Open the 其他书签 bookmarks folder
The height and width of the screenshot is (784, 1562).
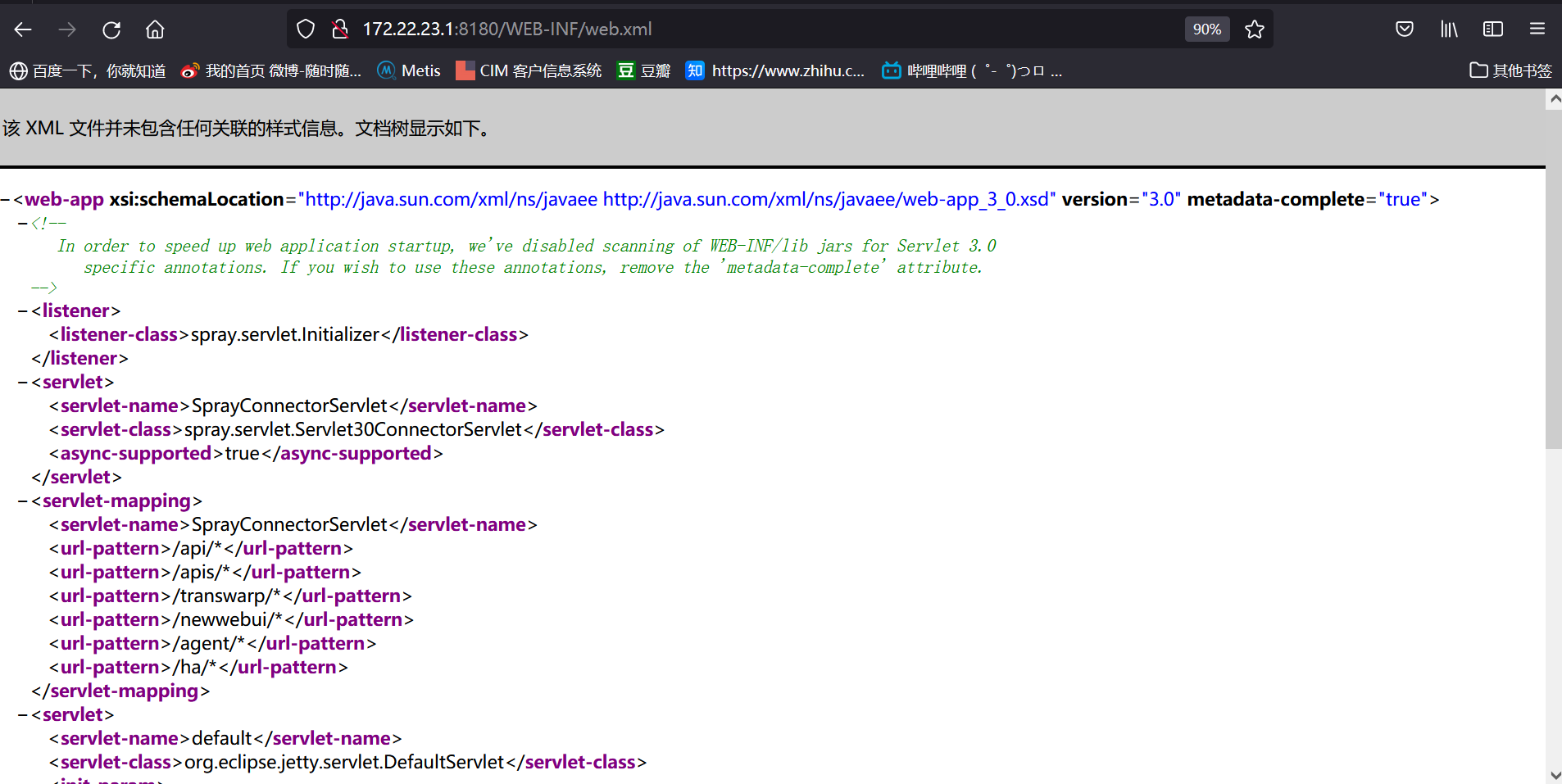click(1510, 70)
